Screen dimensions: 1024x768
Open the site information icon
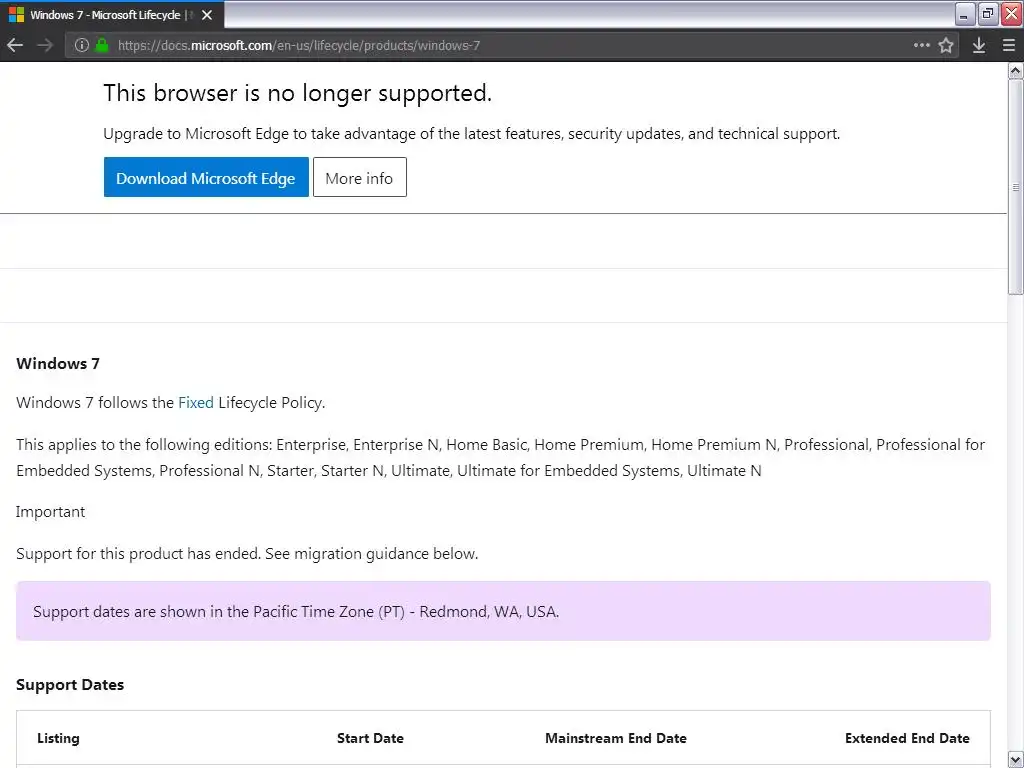[82, 45]
